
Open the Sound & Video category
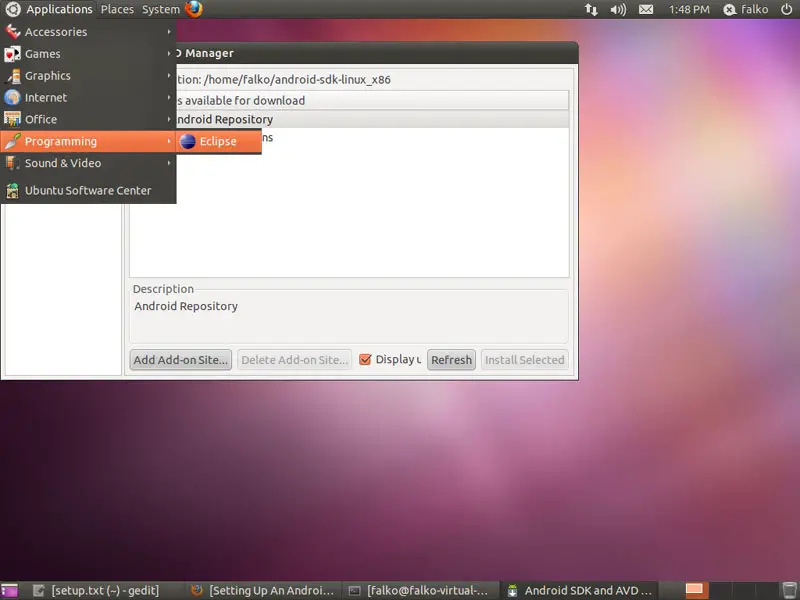click(x=88, y=163)
